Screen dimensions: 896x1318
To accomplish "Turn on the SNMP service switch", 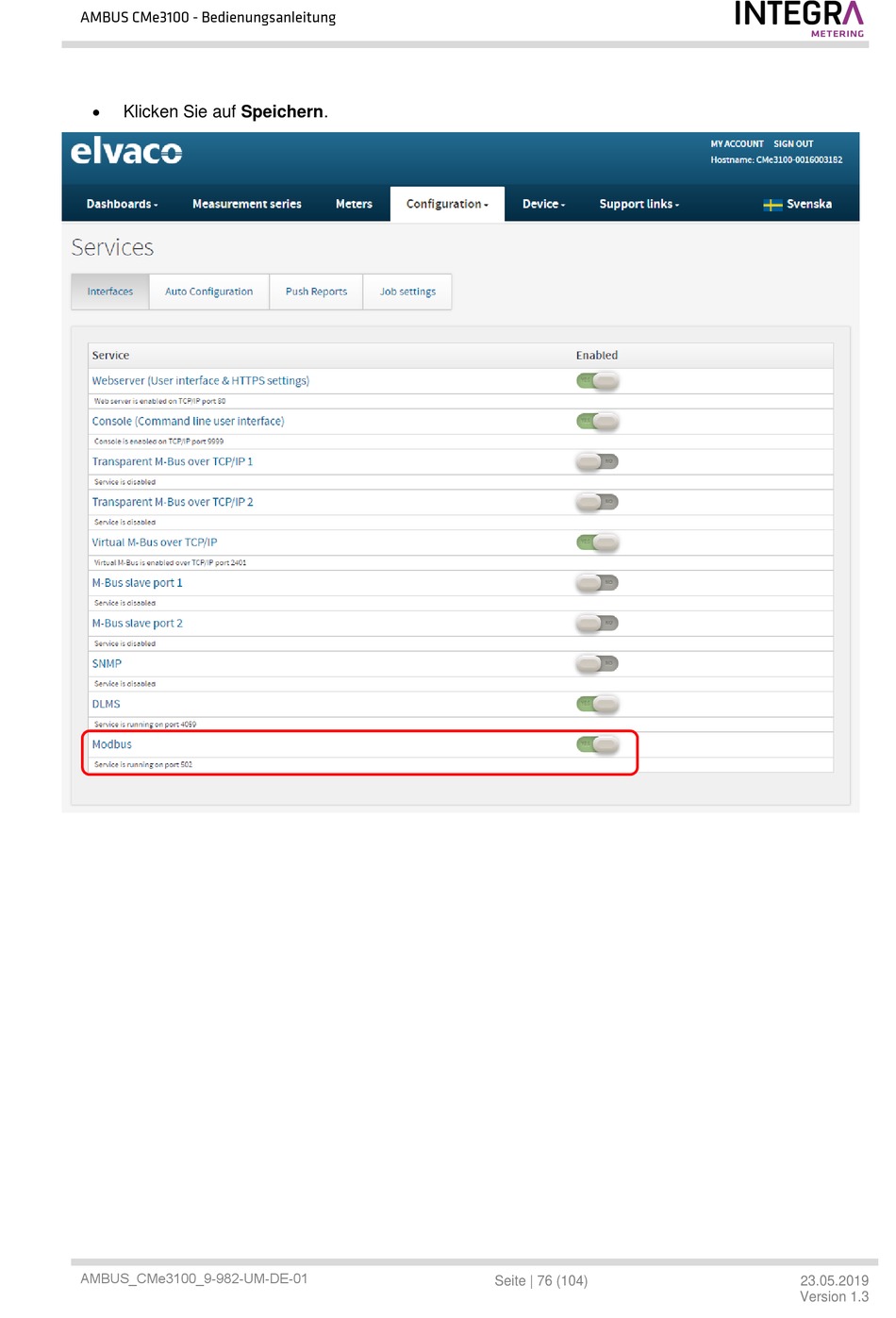I will tap(597, 664).
